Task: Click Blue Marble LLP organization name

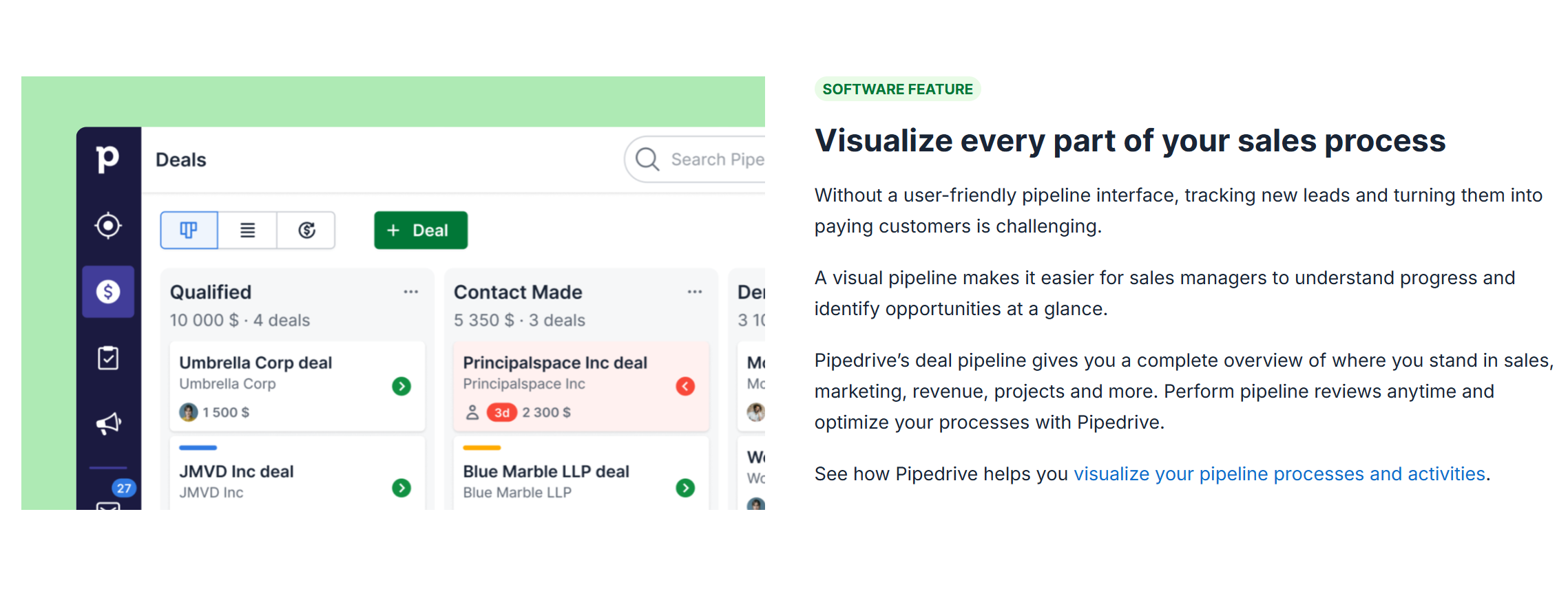Action: pyautogui.click(x=517, y=493)
